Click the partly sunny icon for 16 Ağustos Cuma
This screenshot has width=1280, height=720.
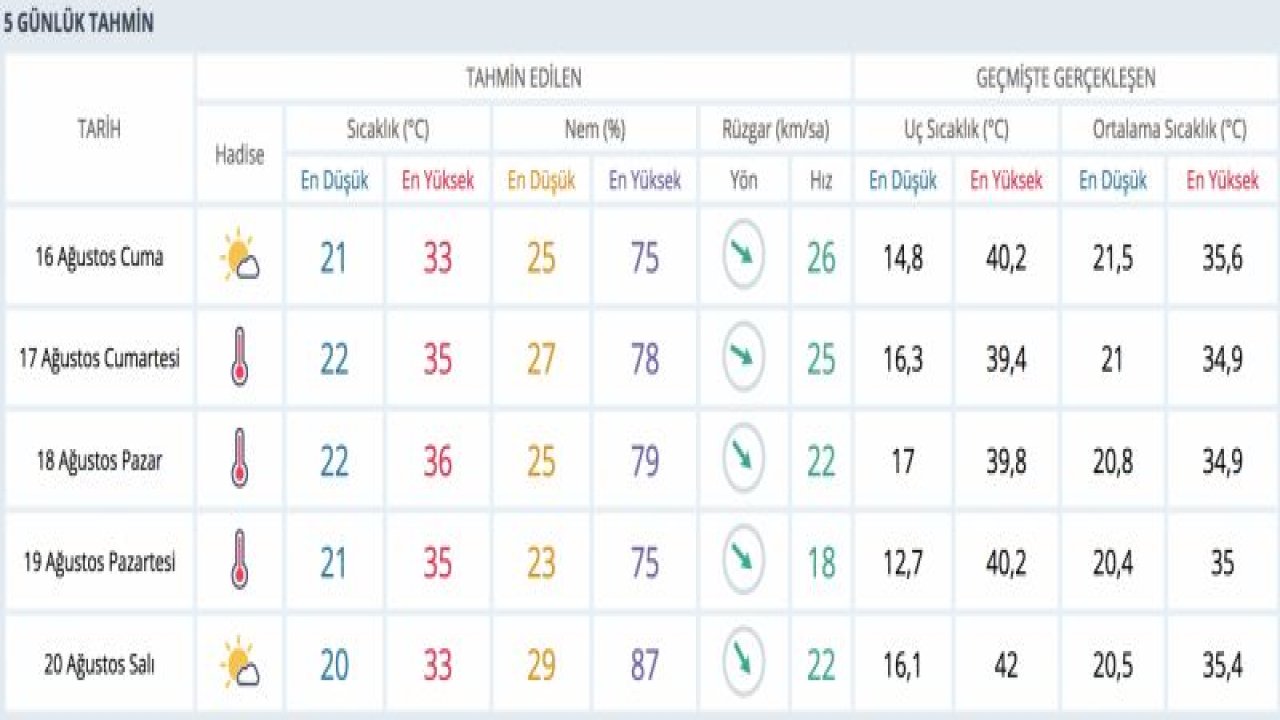pos(240,257)
